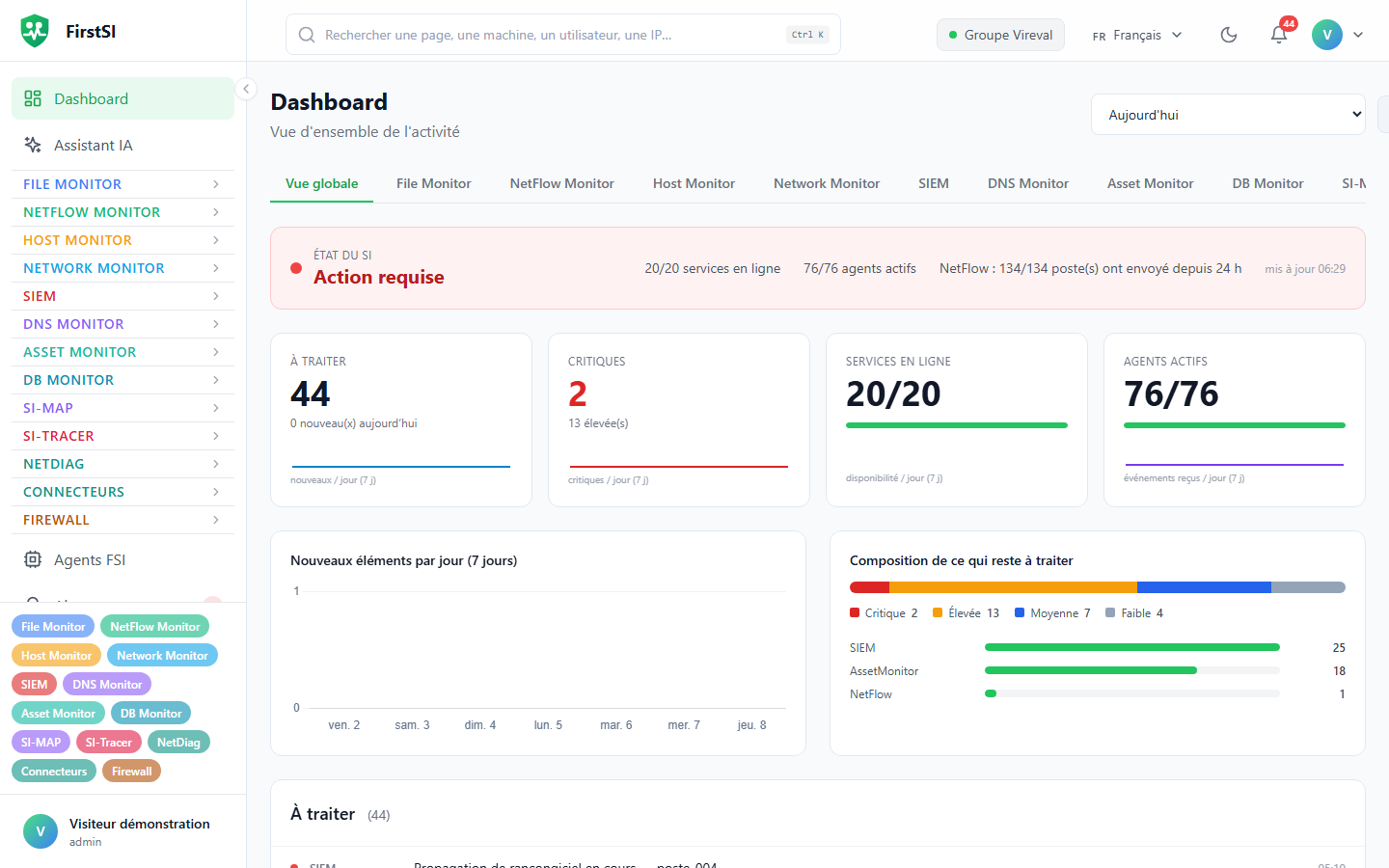Click the red Critique legend swatch

pyautogui.click(x=855, y=612)
